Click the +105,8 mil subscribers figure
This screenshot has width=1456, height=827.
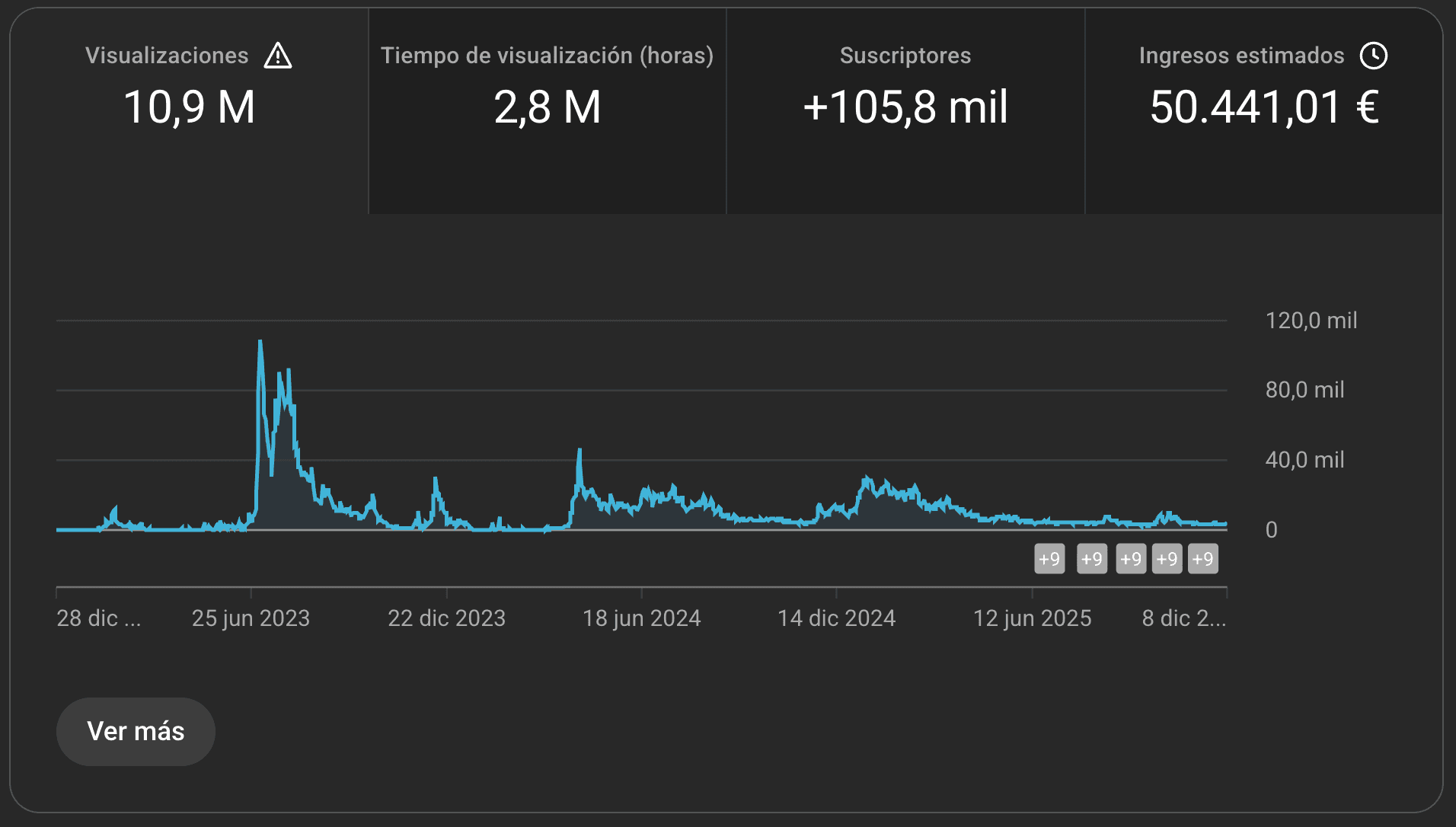click(x=905, y=107)
